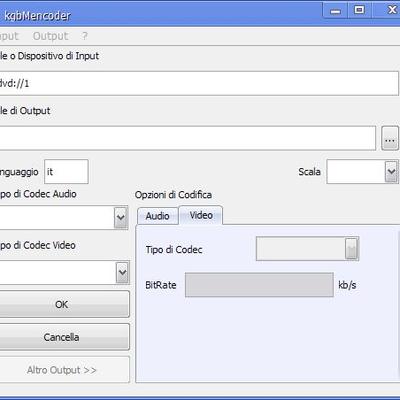Screen dimensions: 400x400
Task: Click the 'BitRate' label
Action: 161,285
